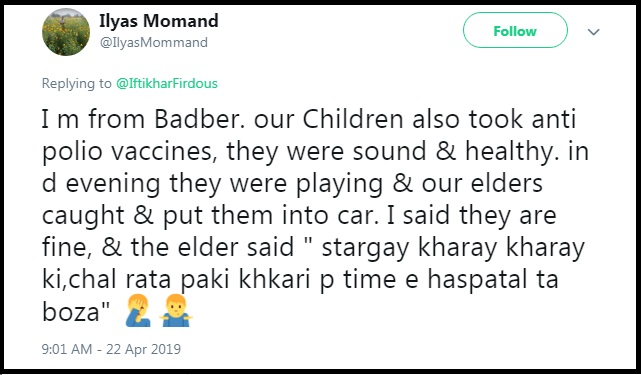Click the display name Ilyas Momand
Image resolution: width=641 pixels, height=375 pixels.
click(x=159, y=21)
